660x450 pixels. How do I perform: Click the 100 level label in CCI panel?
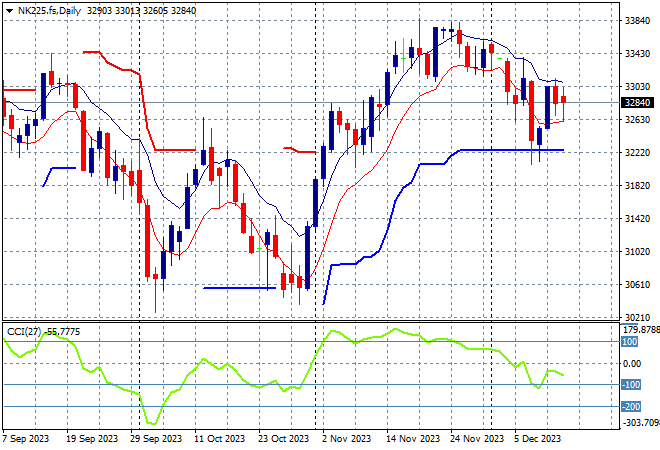(x=630, y=342)
